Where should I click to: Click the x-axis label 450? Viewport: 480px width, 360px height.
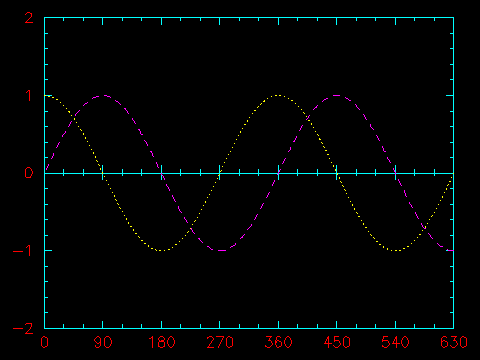337,342
